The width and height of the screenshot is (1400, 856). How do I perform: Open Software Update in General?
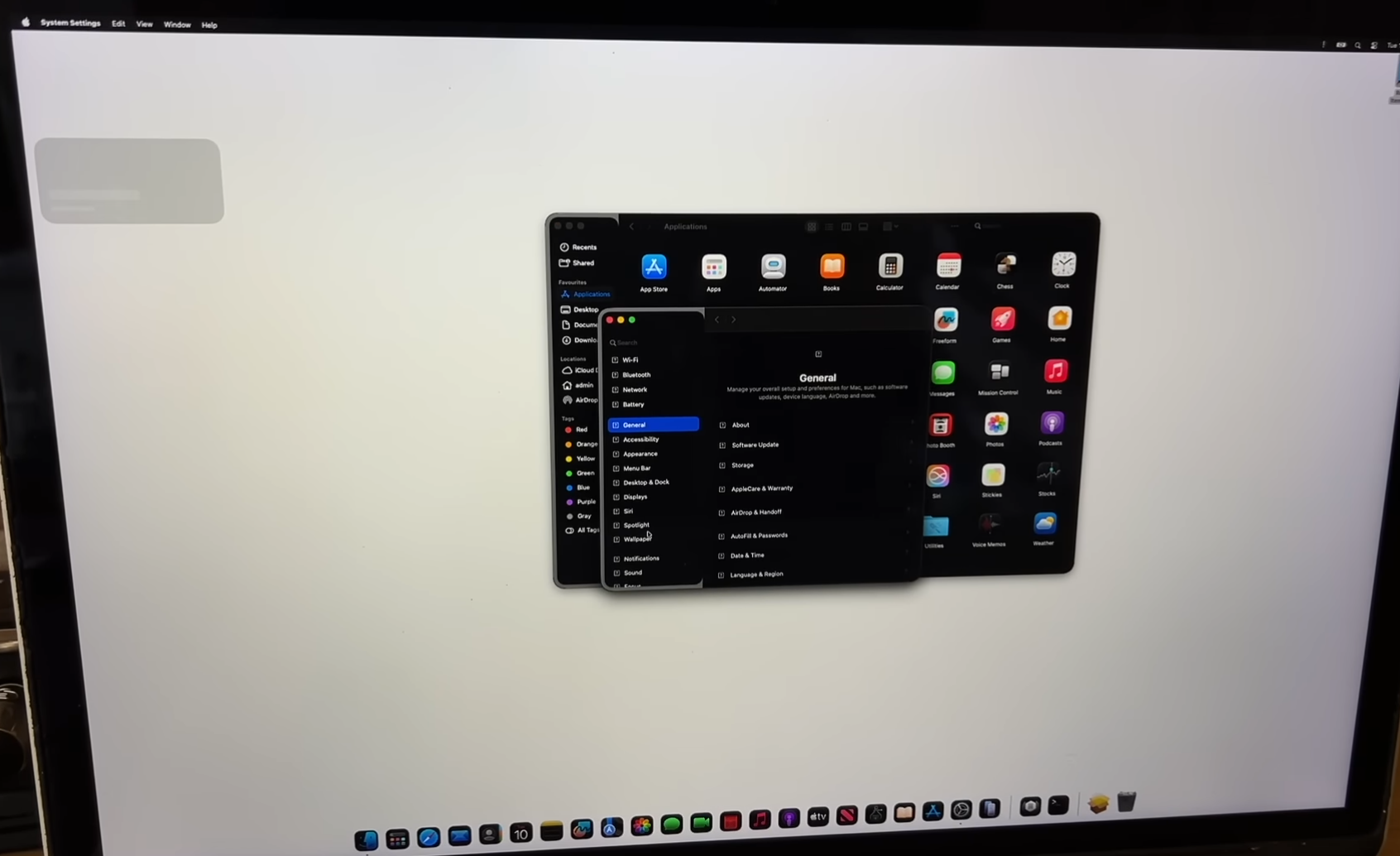coord(817,445)
